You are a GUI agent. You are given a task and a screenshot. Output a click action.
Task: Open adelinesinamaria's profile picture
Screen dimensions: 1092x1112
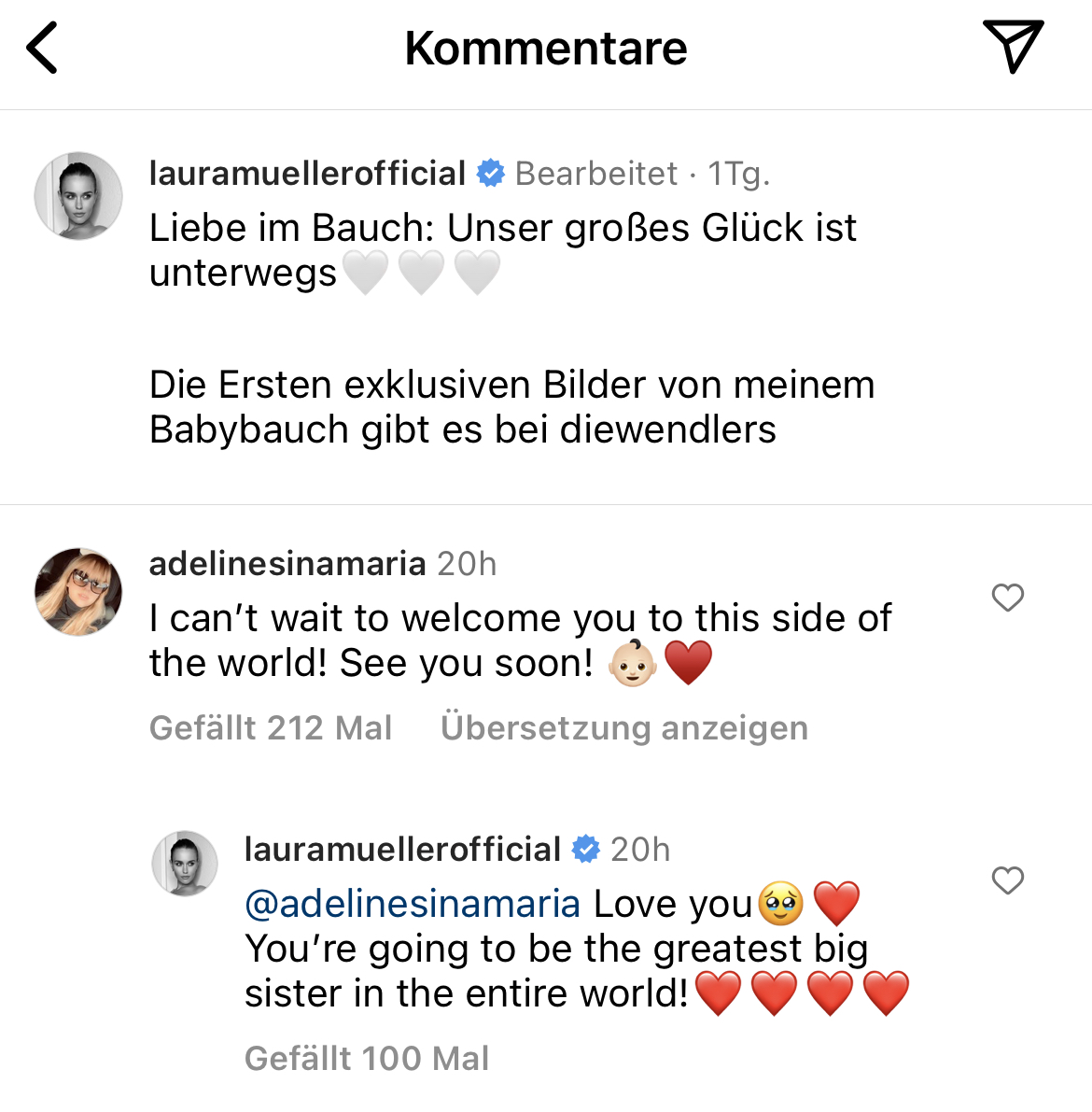78,592
